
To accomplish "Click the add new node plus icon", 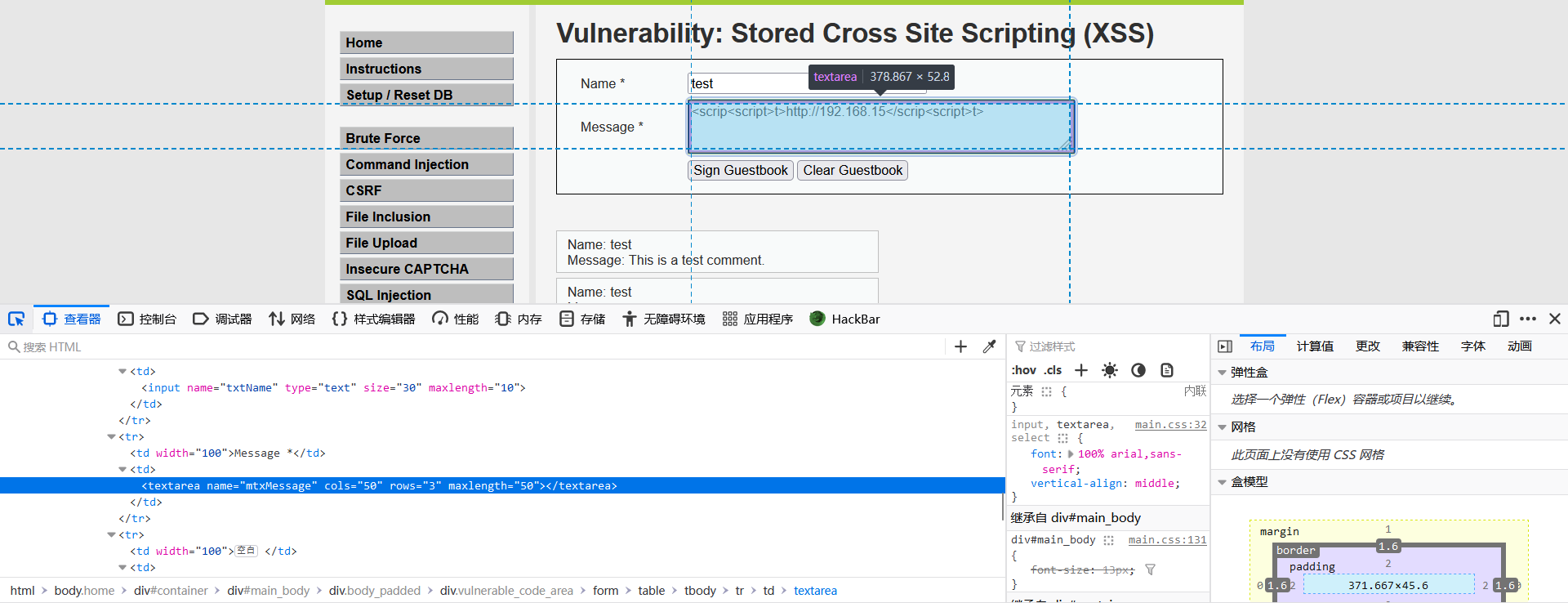I will click(x=960, y=346).
